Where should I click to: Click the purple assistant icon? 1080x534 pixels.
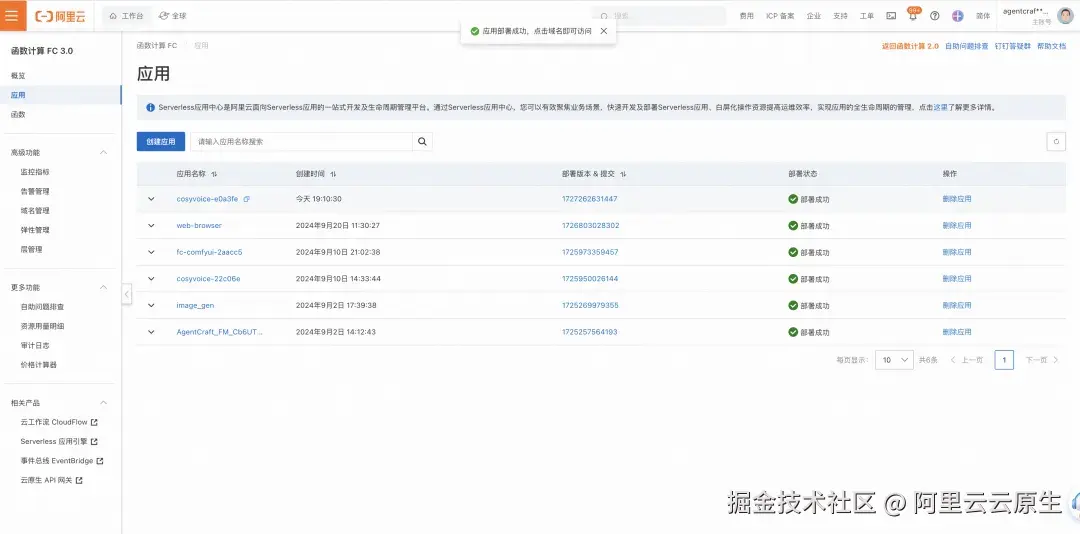[957, 16]
